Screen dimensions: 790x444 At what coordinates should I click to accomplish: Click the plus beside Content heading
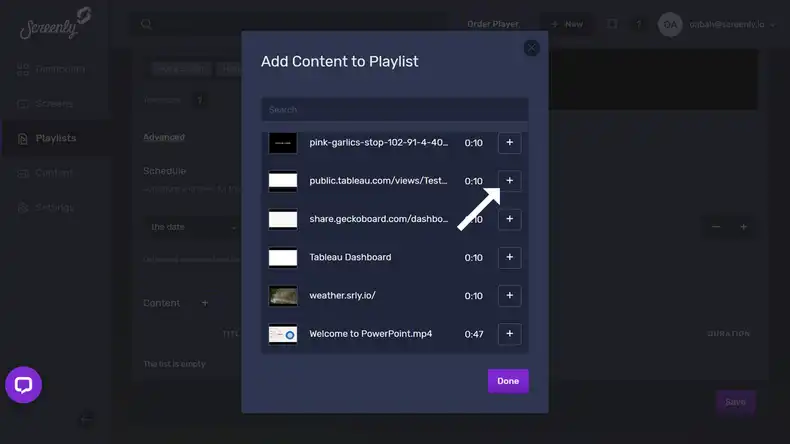pos(205,303)
